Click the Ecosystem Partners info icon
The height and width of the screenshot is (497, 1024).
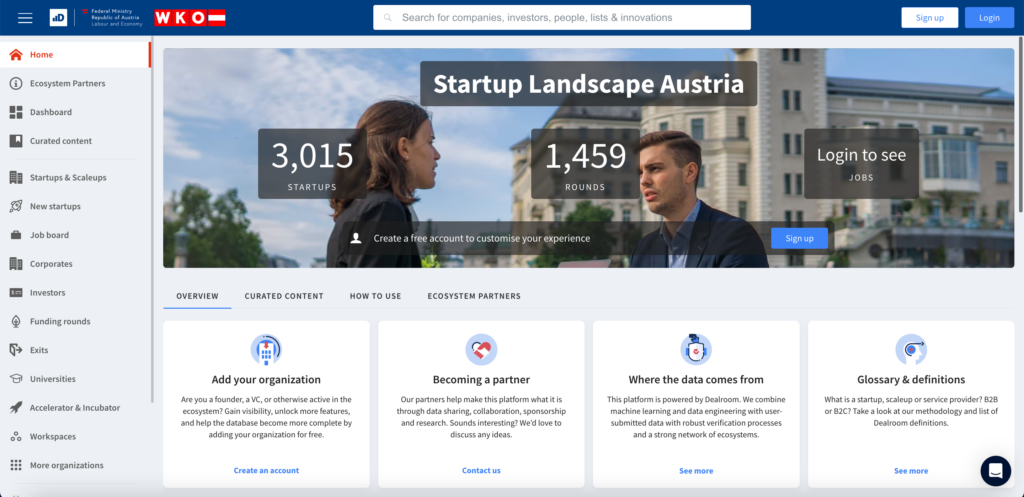[x=16, y=84]
